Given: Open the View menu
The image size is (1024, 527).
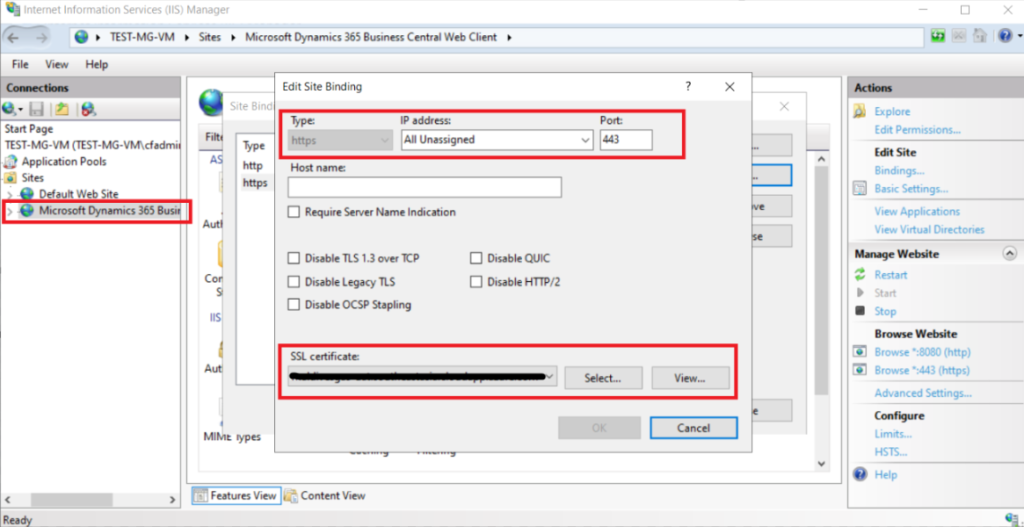Looking at the screenshot, I should [x=57, y=65].
